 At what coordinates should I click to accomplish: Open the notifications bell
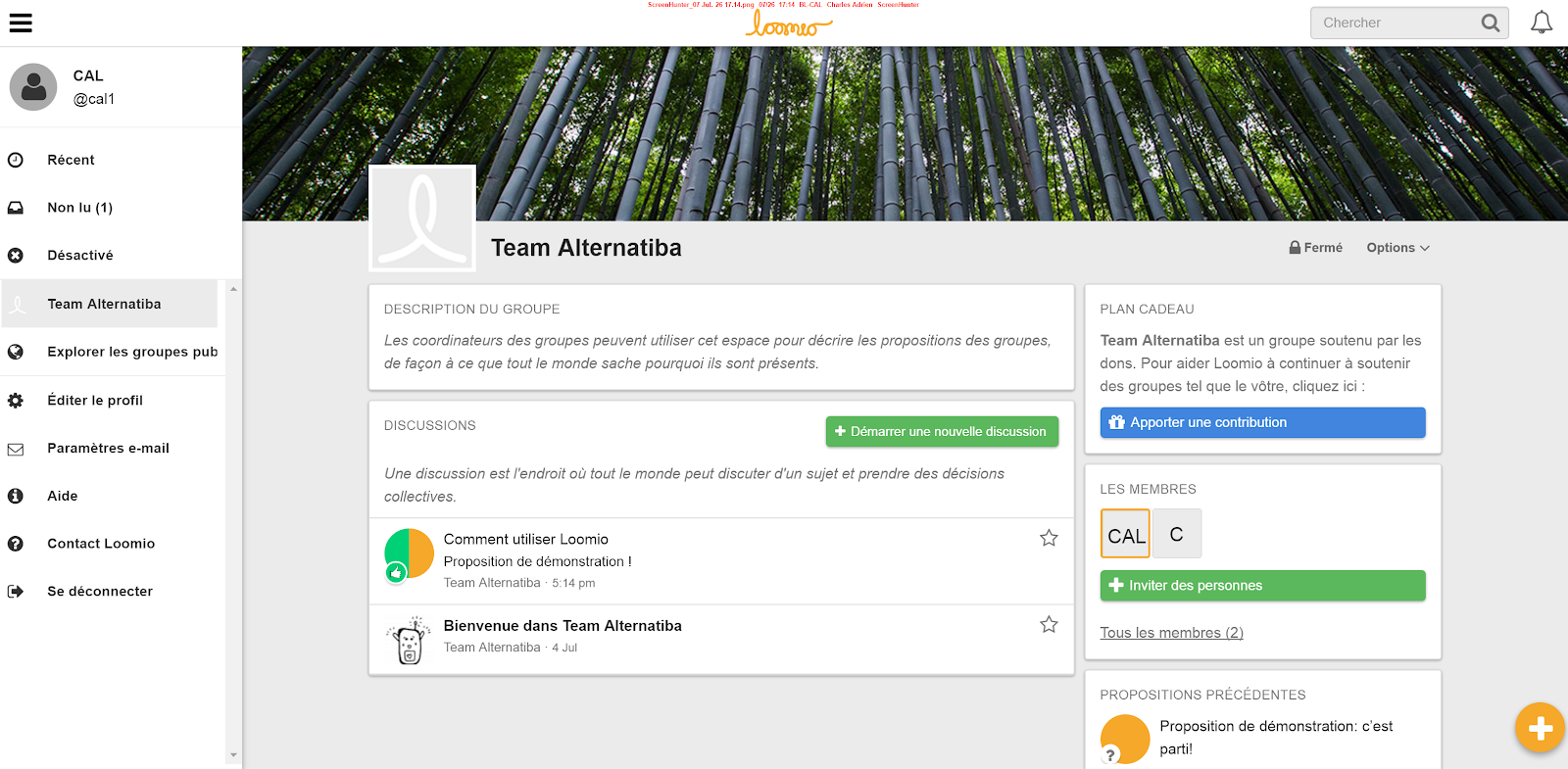coord(1542,23)
